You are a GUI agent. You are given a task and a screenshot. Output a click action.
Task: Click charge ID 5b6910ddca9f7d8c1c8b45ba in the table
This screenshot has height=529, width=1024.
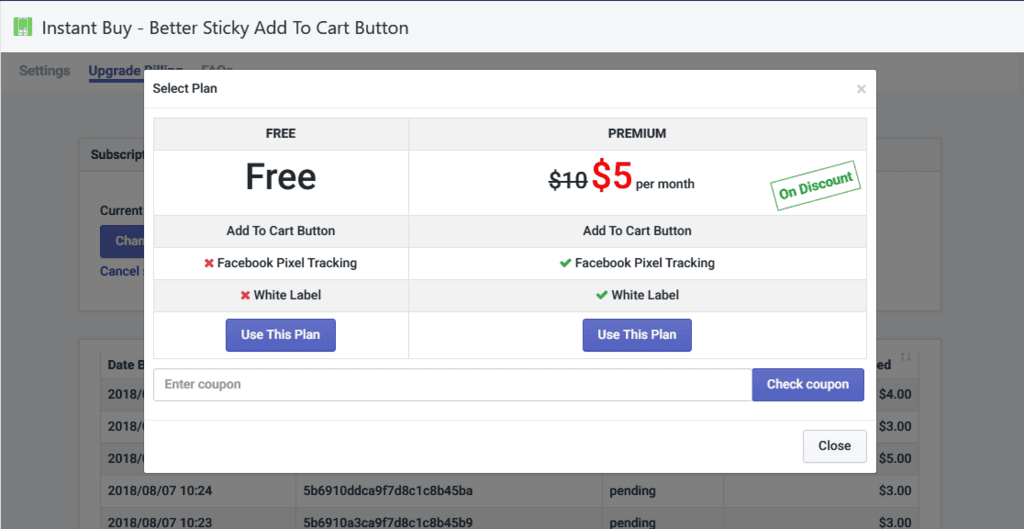tap(388, 490)
